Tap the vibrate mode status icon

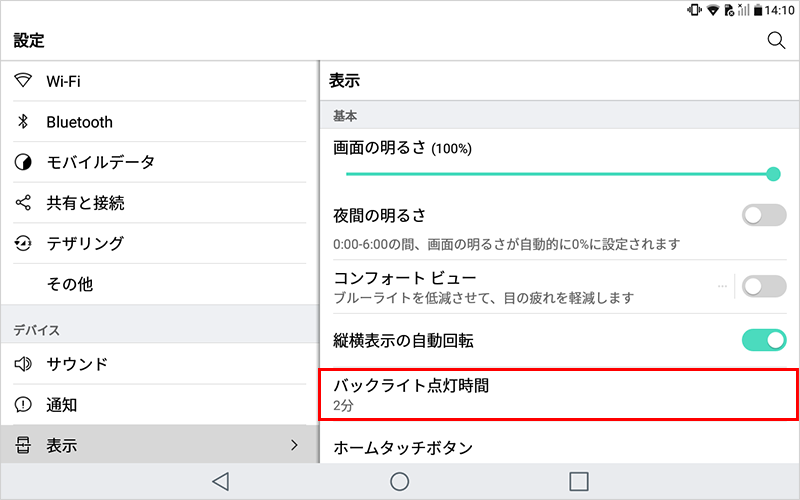coord(694,10)
